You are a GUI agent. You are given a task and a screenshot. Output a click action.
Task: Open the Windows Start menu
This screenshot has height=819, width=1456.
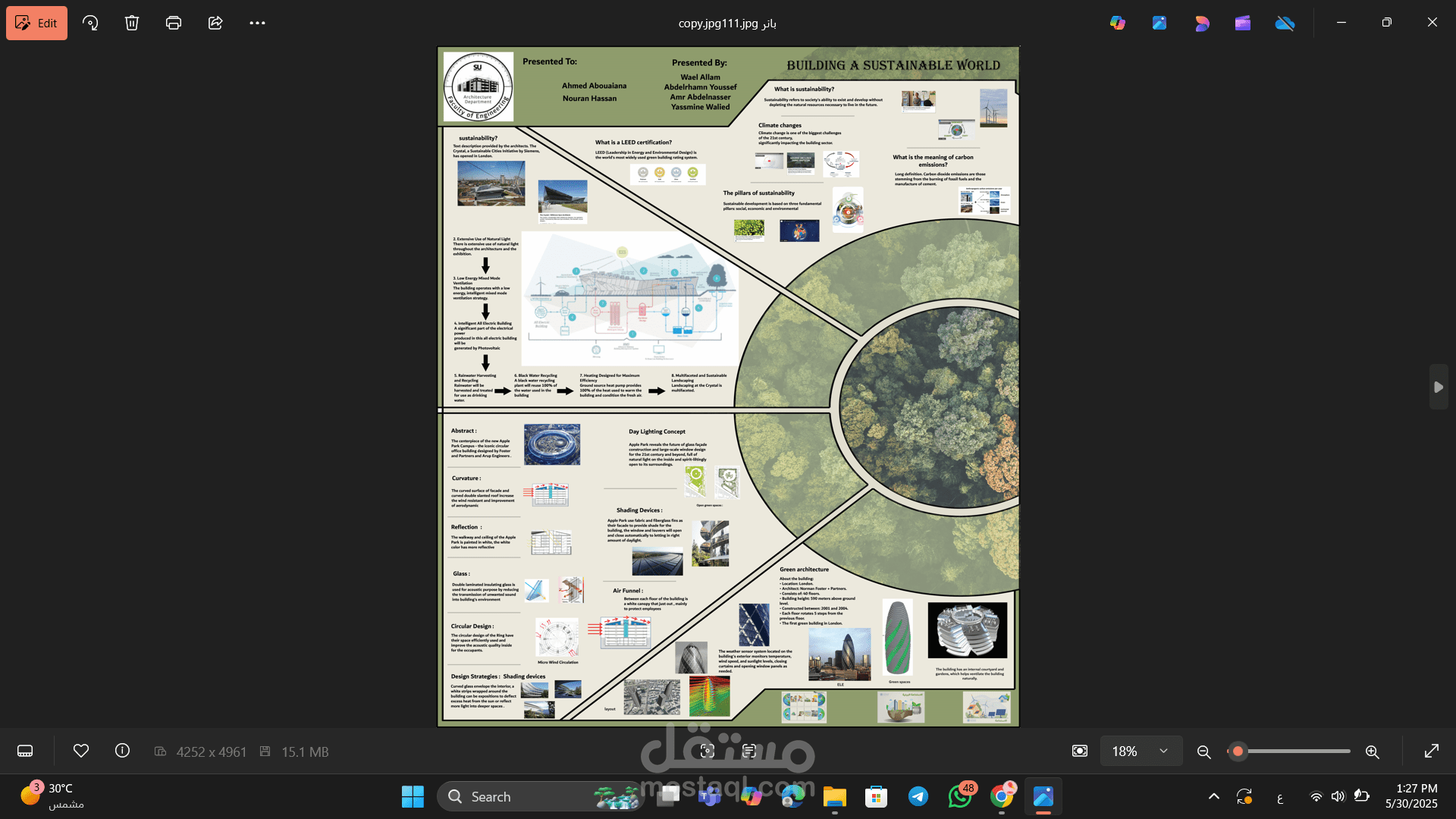pos(413,796)
